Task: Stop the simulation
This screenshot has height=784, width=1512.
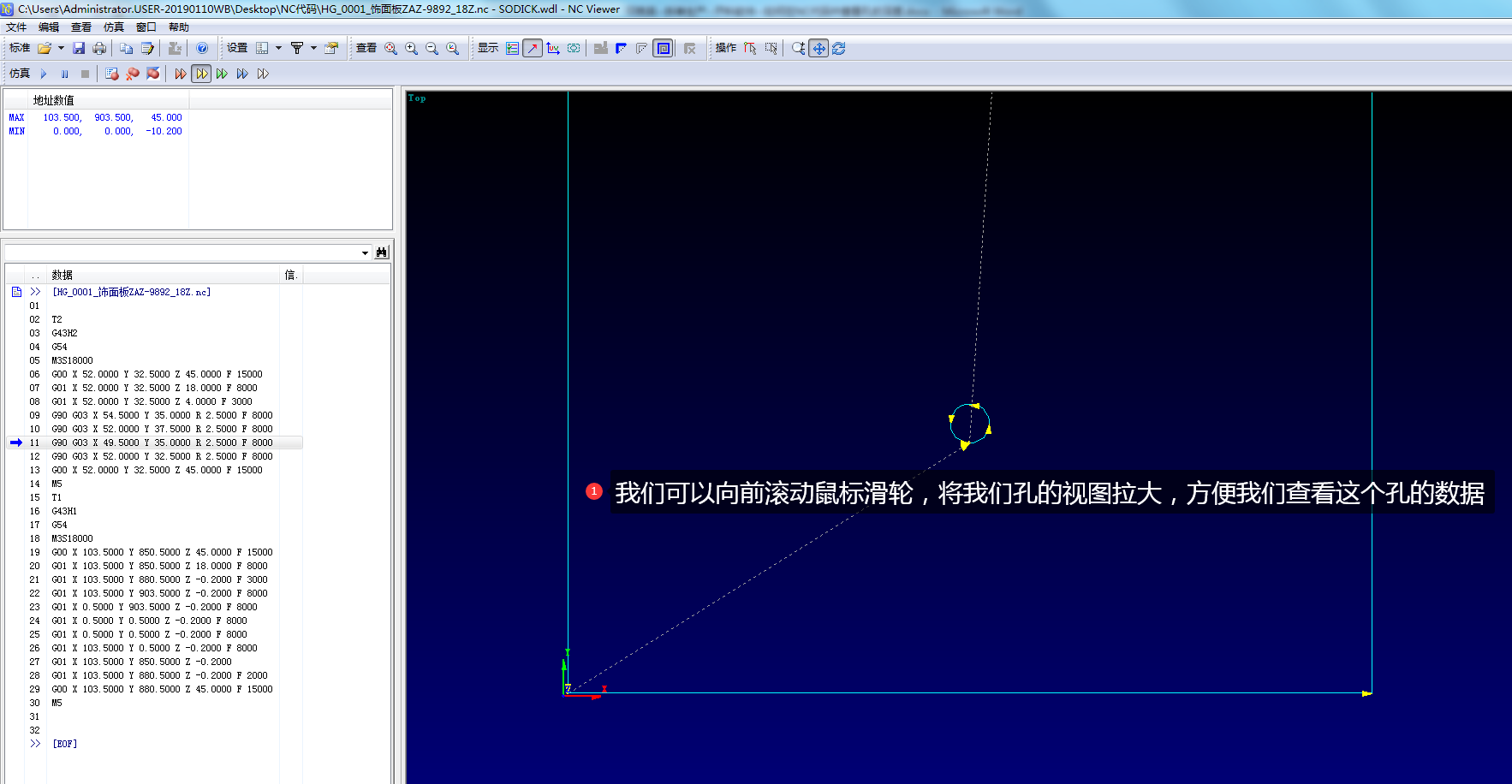Action: 85,74
